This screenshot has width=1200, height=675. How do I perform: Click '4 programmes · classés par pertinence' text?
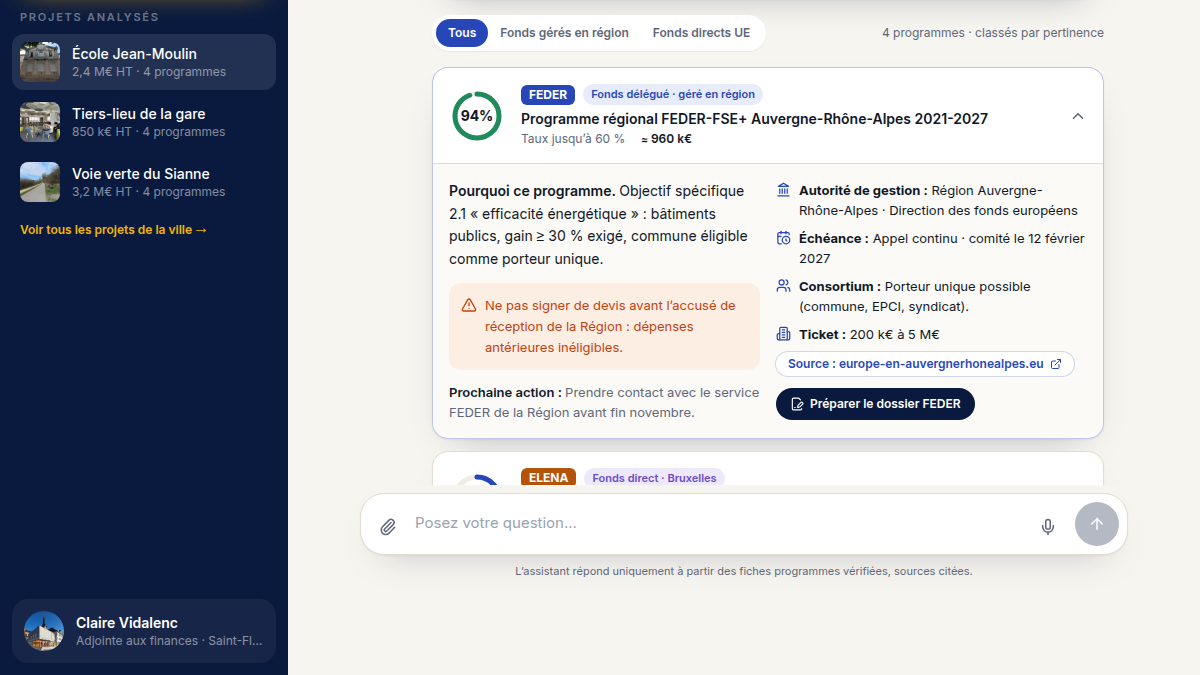[993, 33]
